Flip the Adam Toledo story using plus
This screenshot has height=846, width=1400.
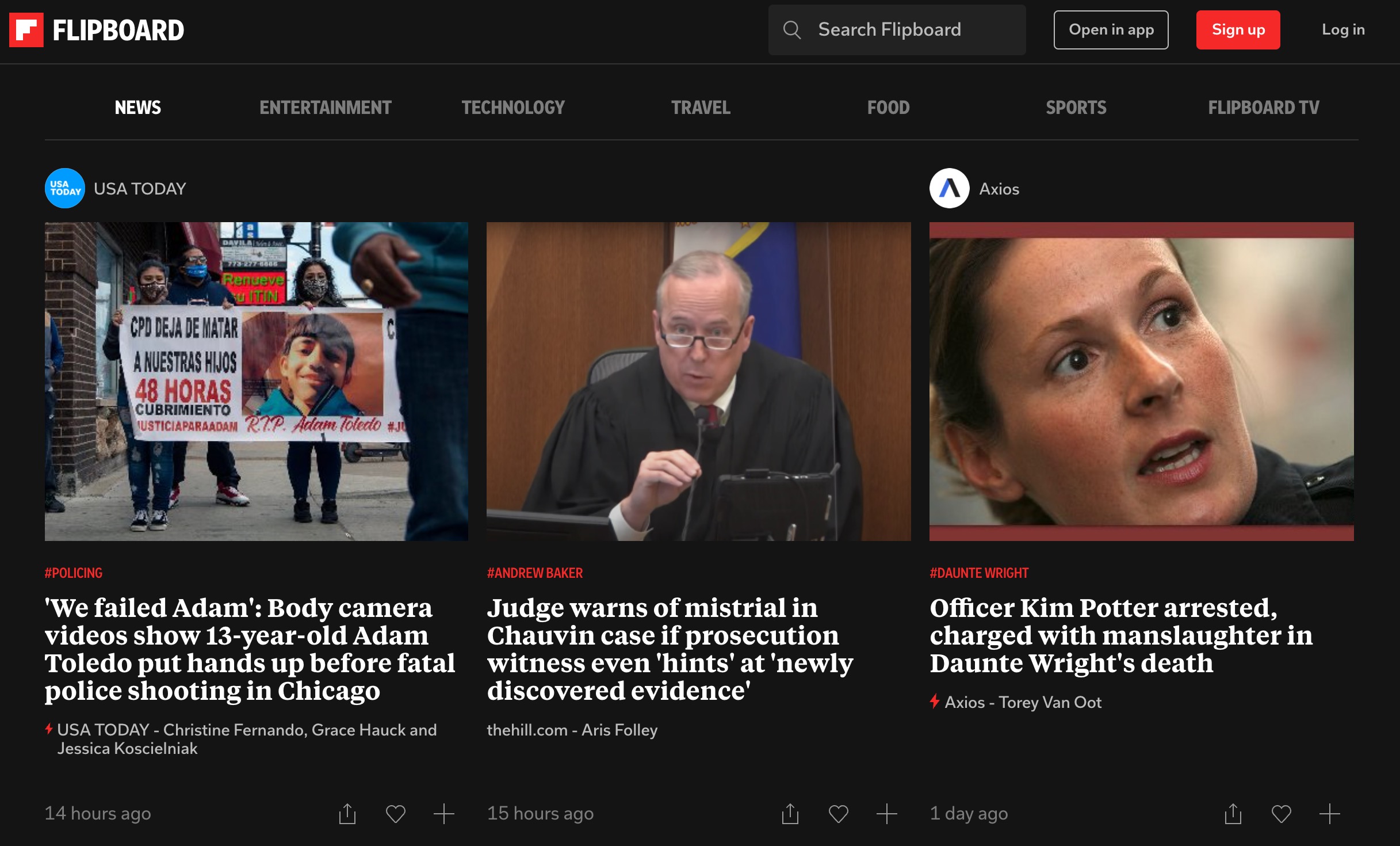tap(443, 814)
